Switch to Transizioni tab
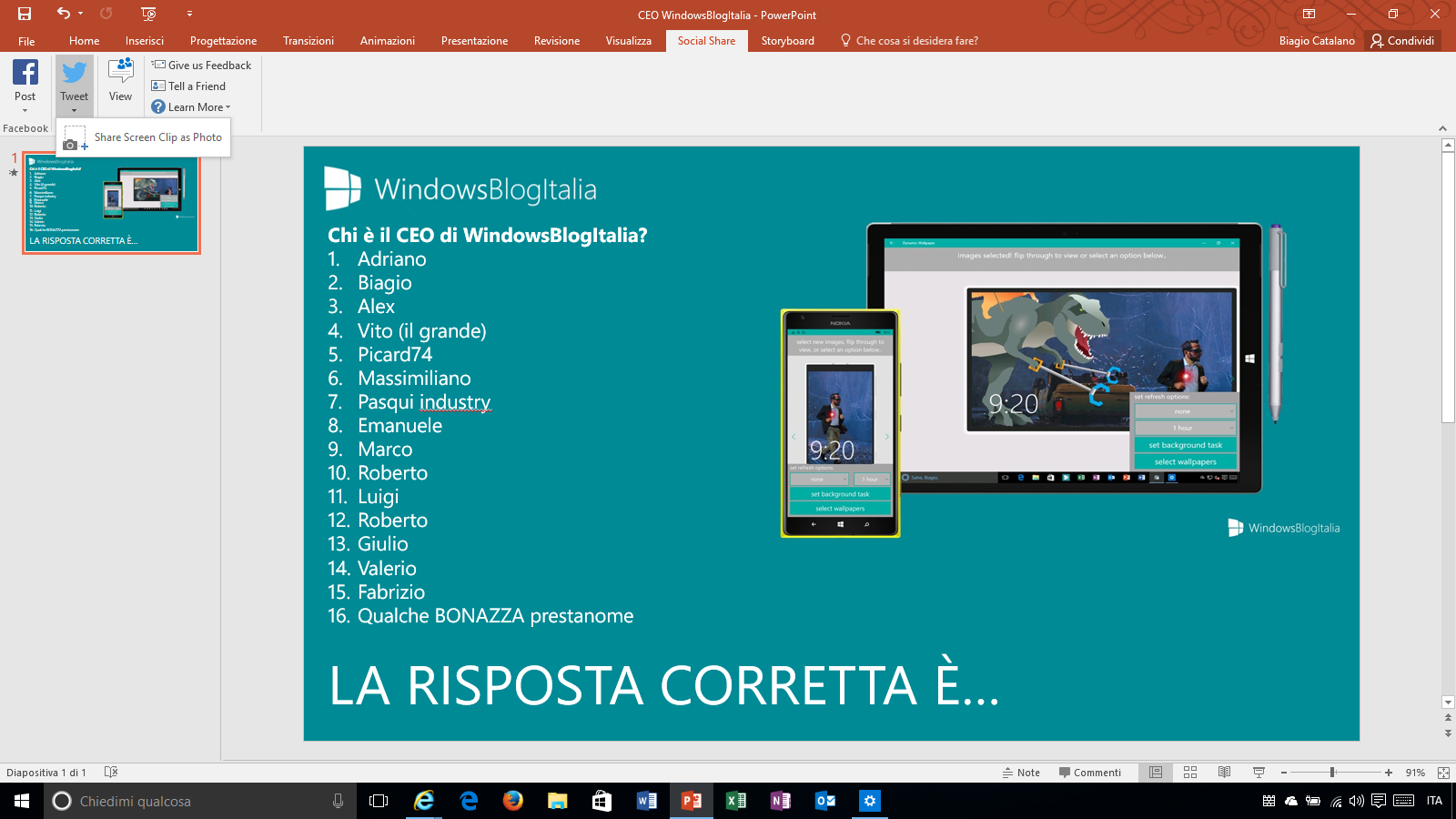 coord(308,41)
